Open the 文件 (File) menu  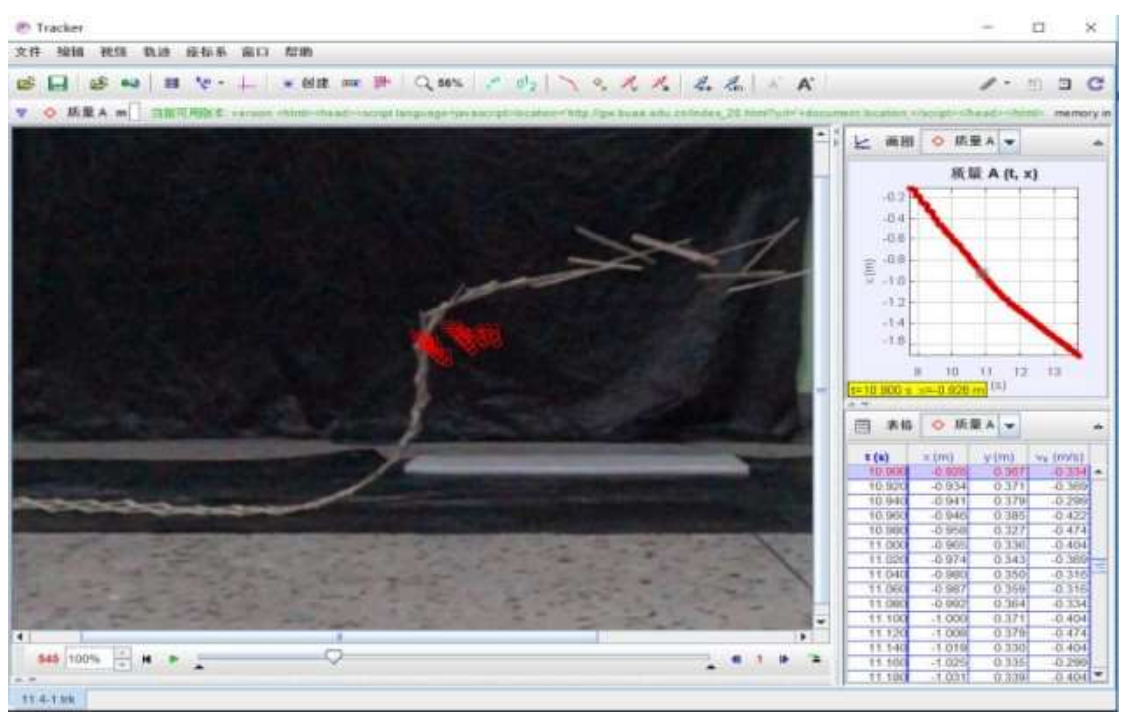coord(28,52)
